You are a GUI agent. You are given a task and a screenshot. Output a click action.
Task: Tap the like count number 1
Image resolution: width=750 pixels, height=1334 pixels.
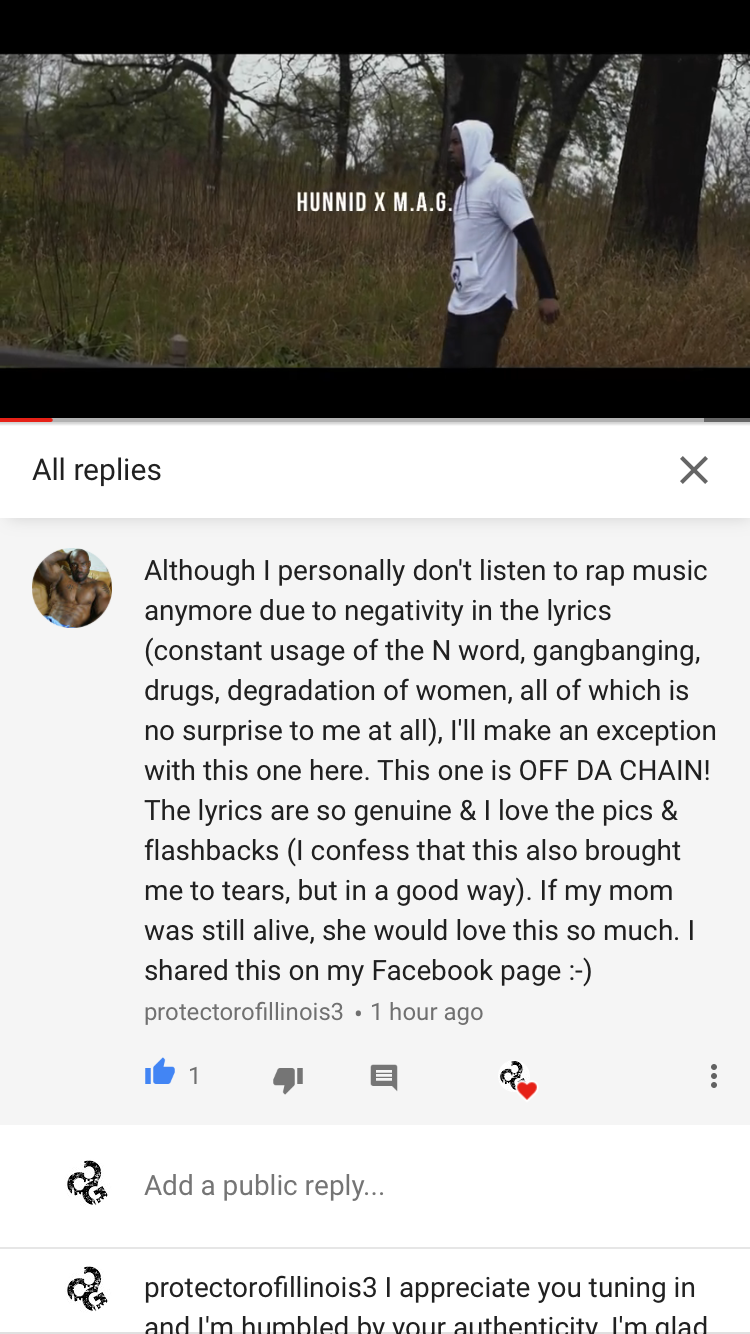click(x=194, y=1076)
